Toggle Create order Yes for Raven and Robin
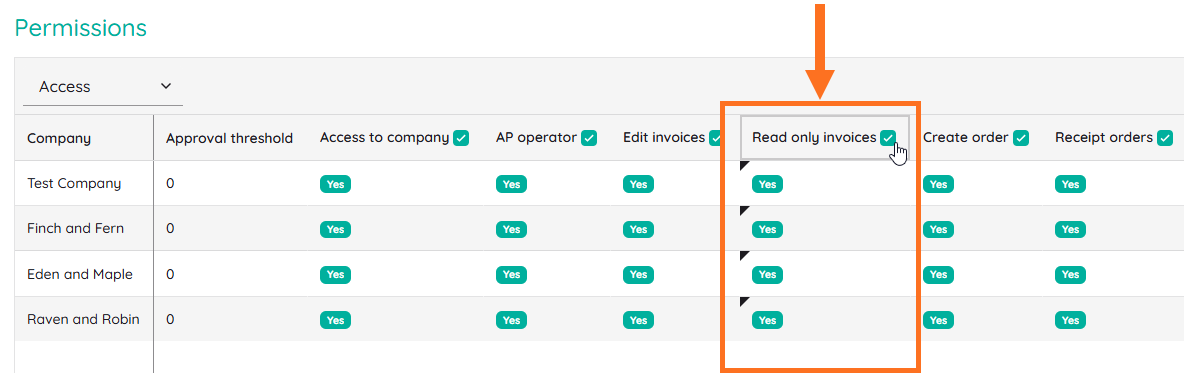The image size is (1184, 373). (x=938, y=320)
